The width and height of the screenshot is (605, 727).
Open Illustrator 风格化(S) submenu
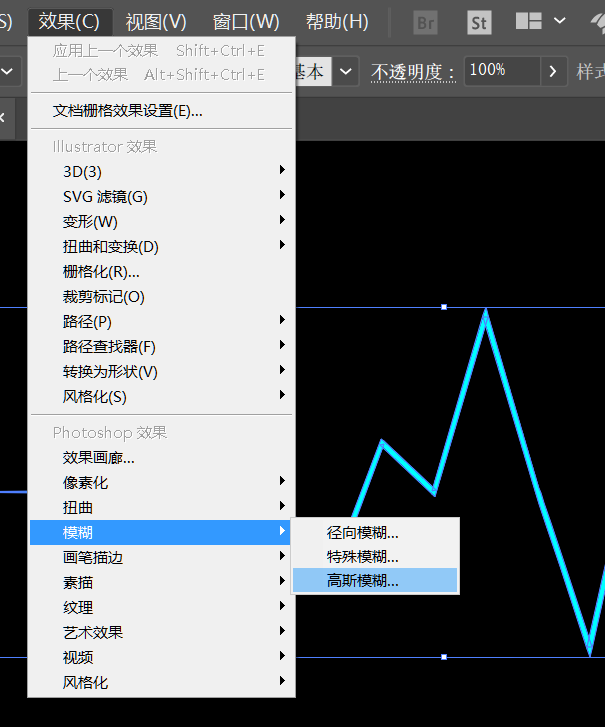(161, 397)
